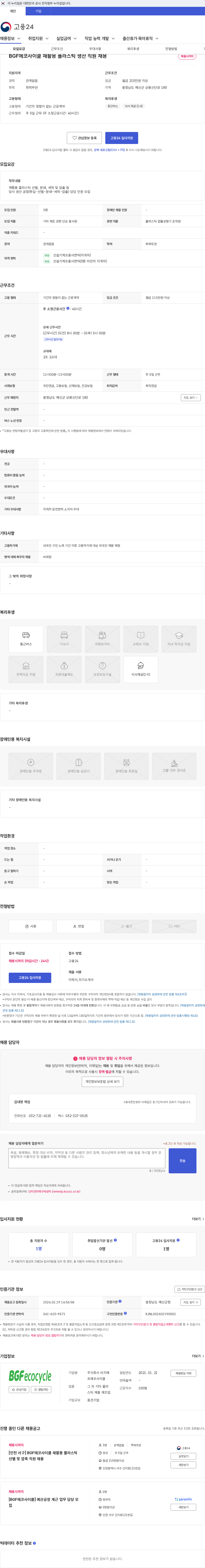Switch to the 개인 tab
The image size is (205, 1568).
click(13, 11)
